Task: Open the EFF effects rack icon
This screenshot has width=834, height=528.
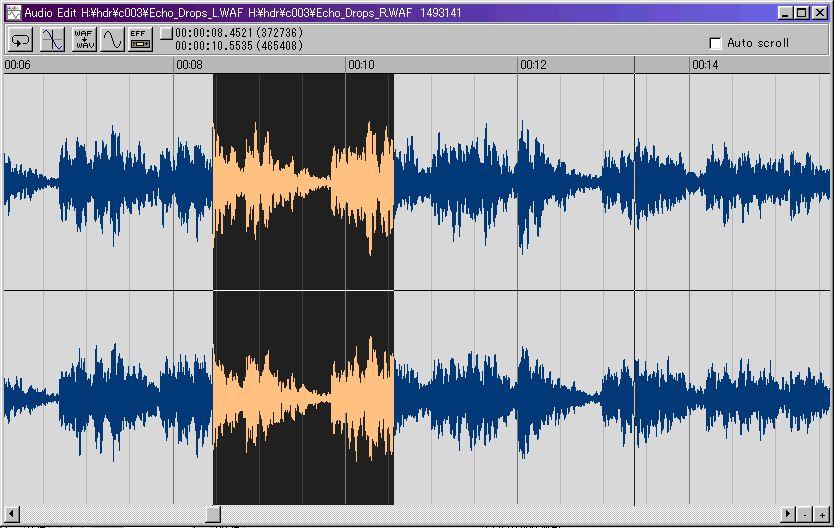Action: [140, 40]
